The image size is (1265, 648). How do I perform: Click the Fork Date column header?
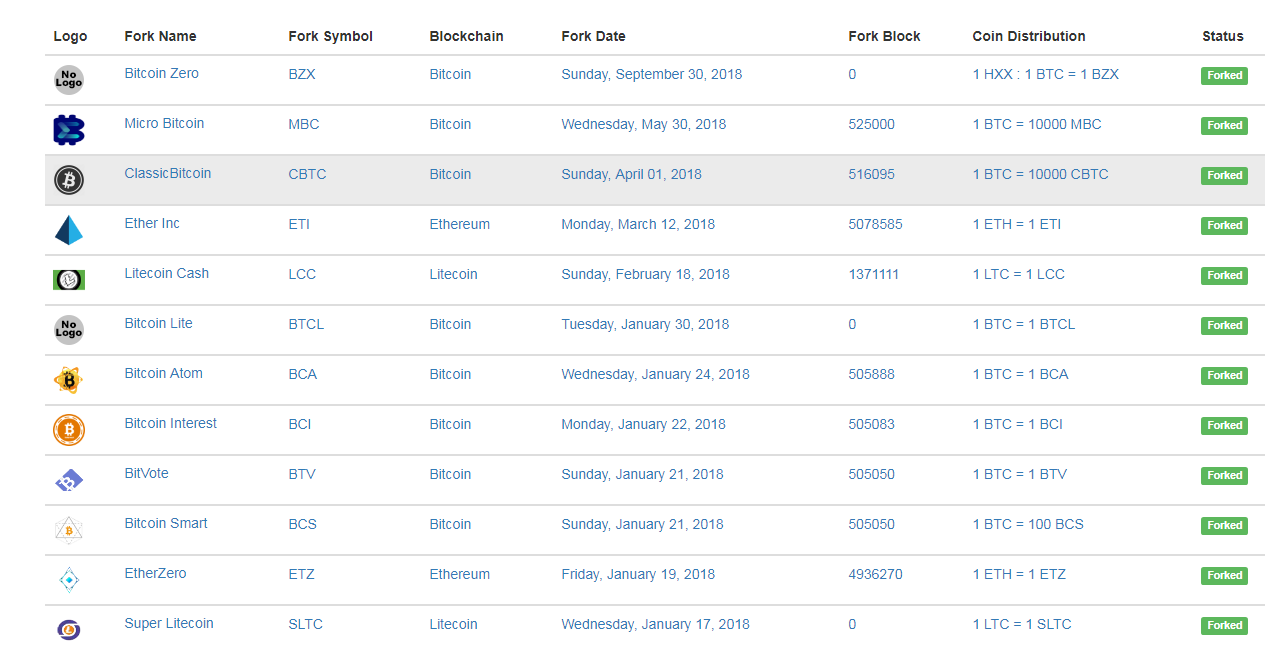593,36
